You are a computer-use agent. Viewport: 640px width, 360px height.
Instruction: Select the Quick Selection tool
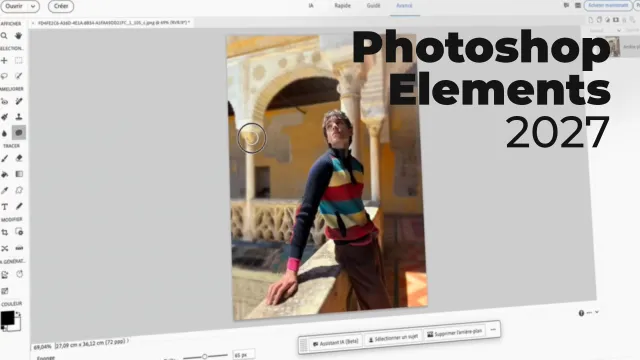pyautogui.click(x=19, y=76)
